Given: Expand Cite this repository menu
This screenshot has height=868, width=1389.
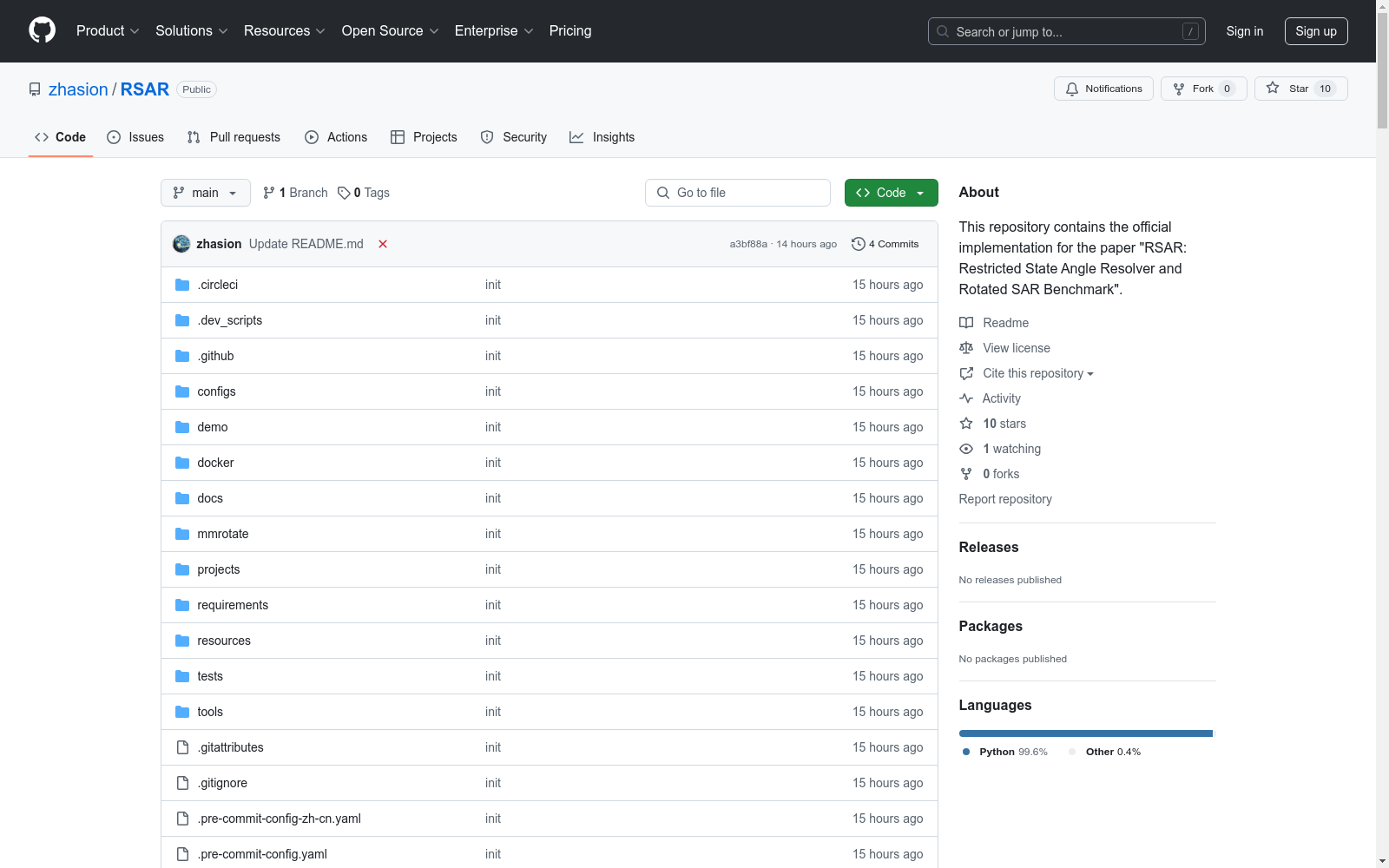Looking at the screenshot, I should 1037,373.
